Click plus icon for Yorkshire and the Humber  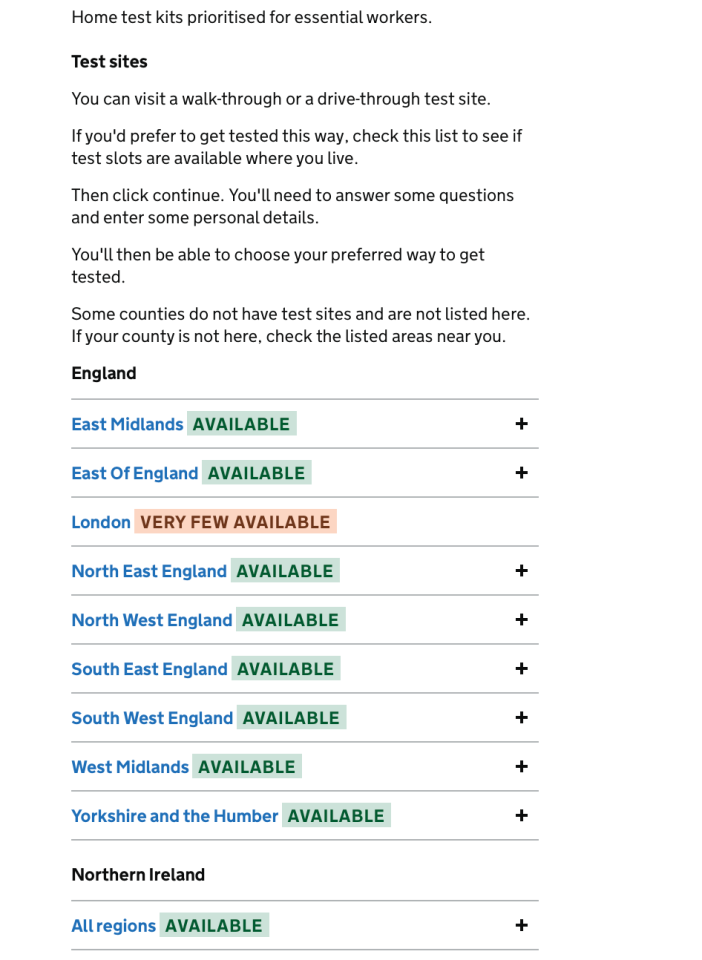pos(521,816)
